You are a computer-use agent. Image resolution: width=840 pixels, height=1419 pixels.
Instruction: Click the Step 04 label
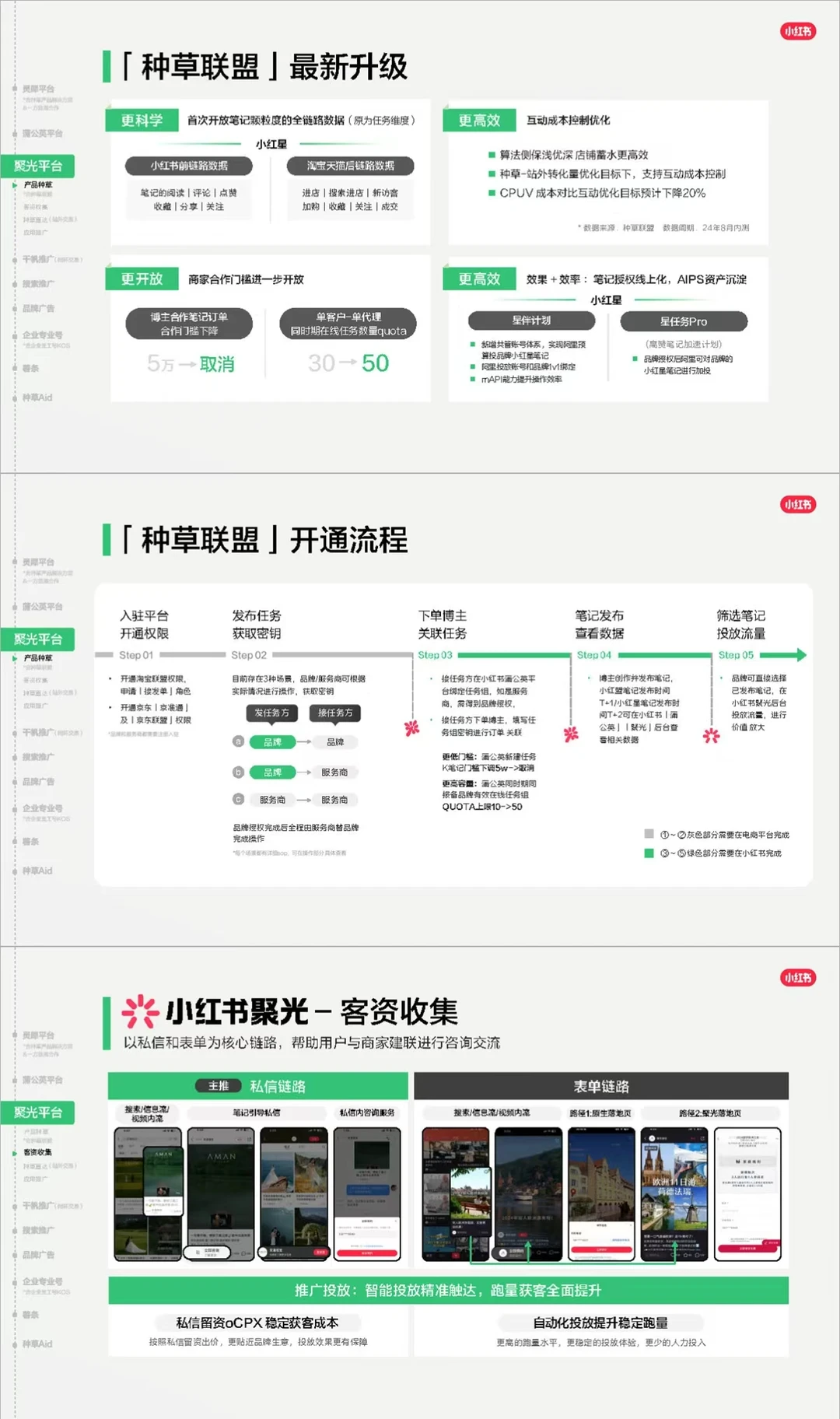(594, 655)
